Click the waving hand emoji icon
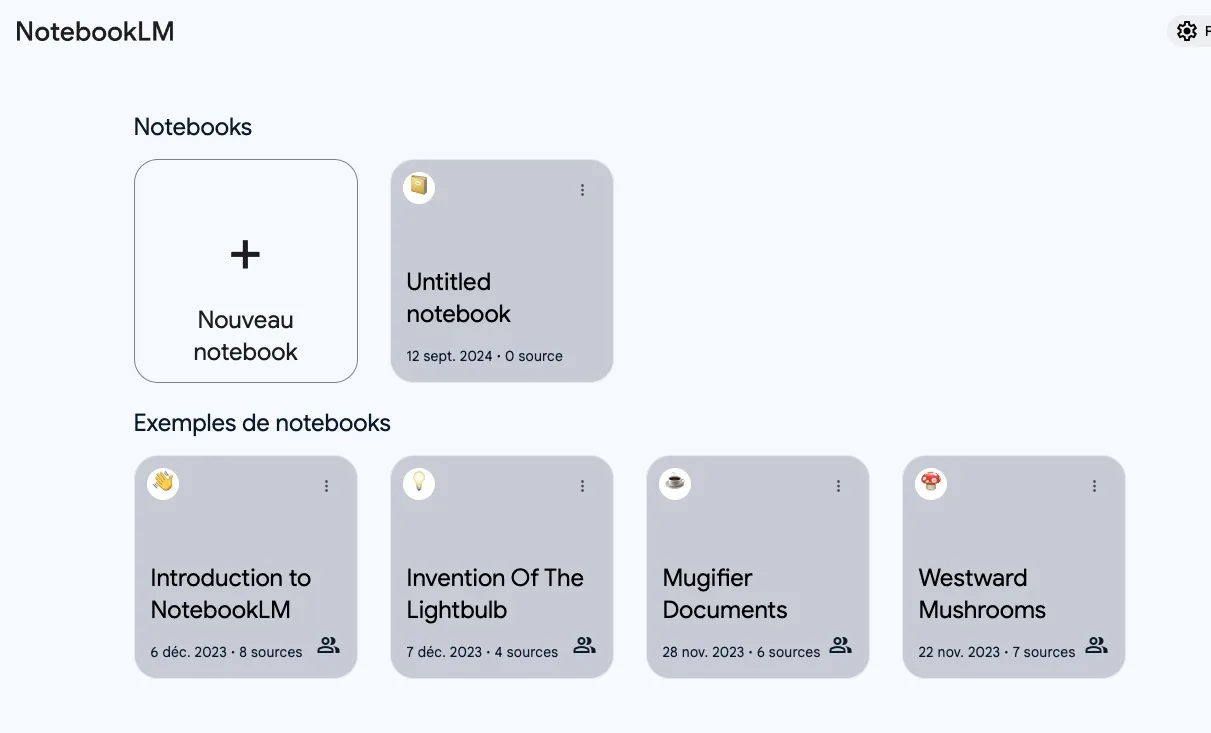 coord(163,484)
